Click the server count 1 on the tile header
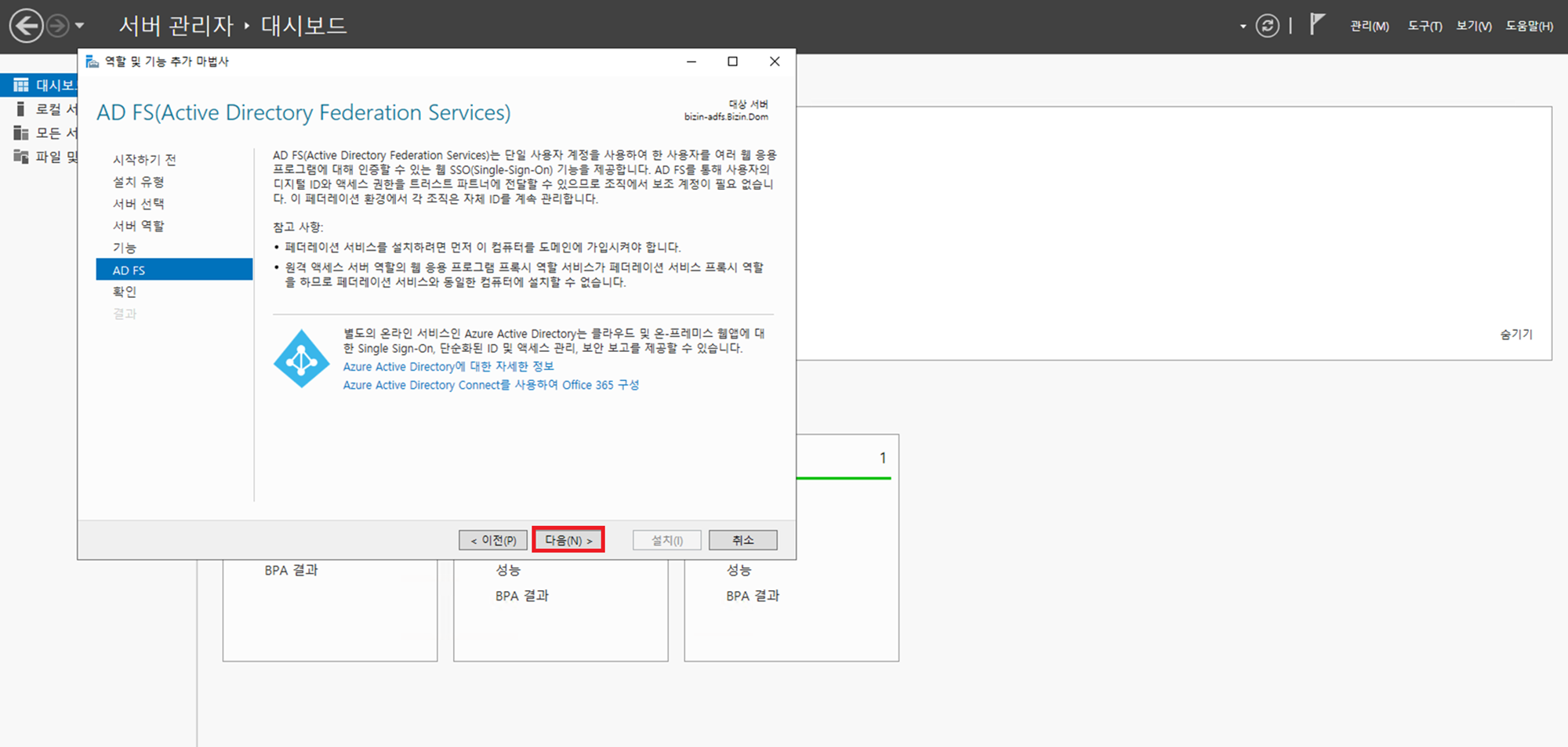The width and height of the screenshot is (1568, 747). [x=883, y=458]
